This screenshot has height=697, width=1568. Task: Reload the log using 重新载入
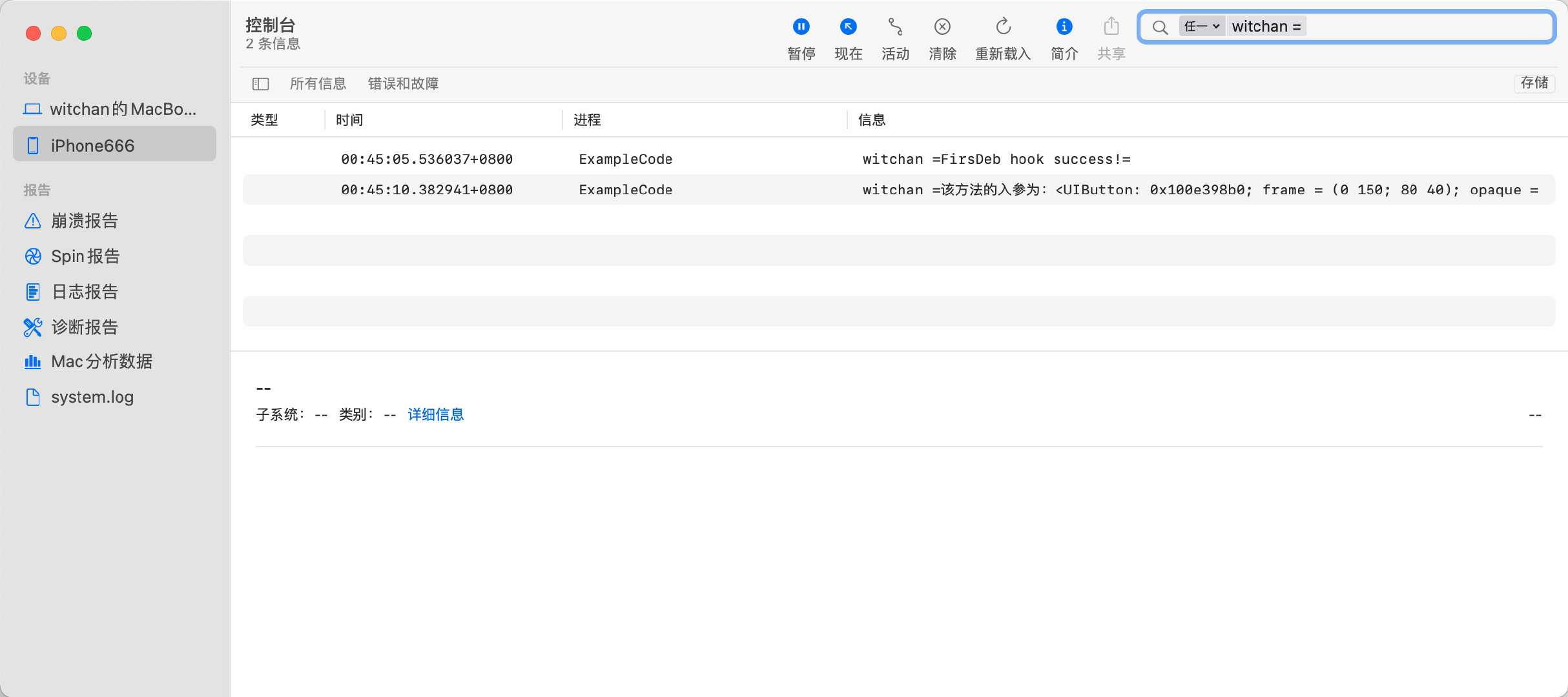pos(1002,27)
